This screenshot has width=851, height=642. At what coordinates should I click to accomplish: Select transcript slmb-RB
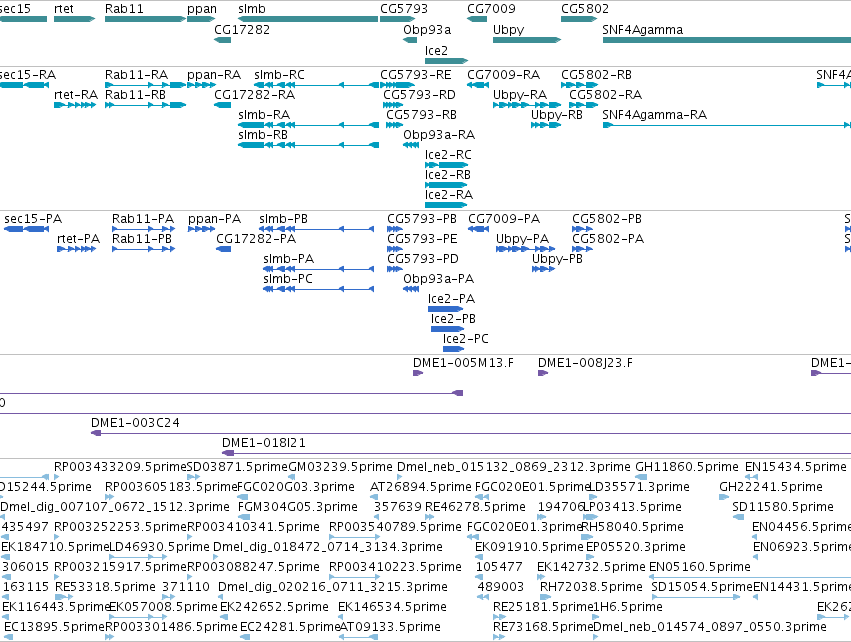coord(308,145)
